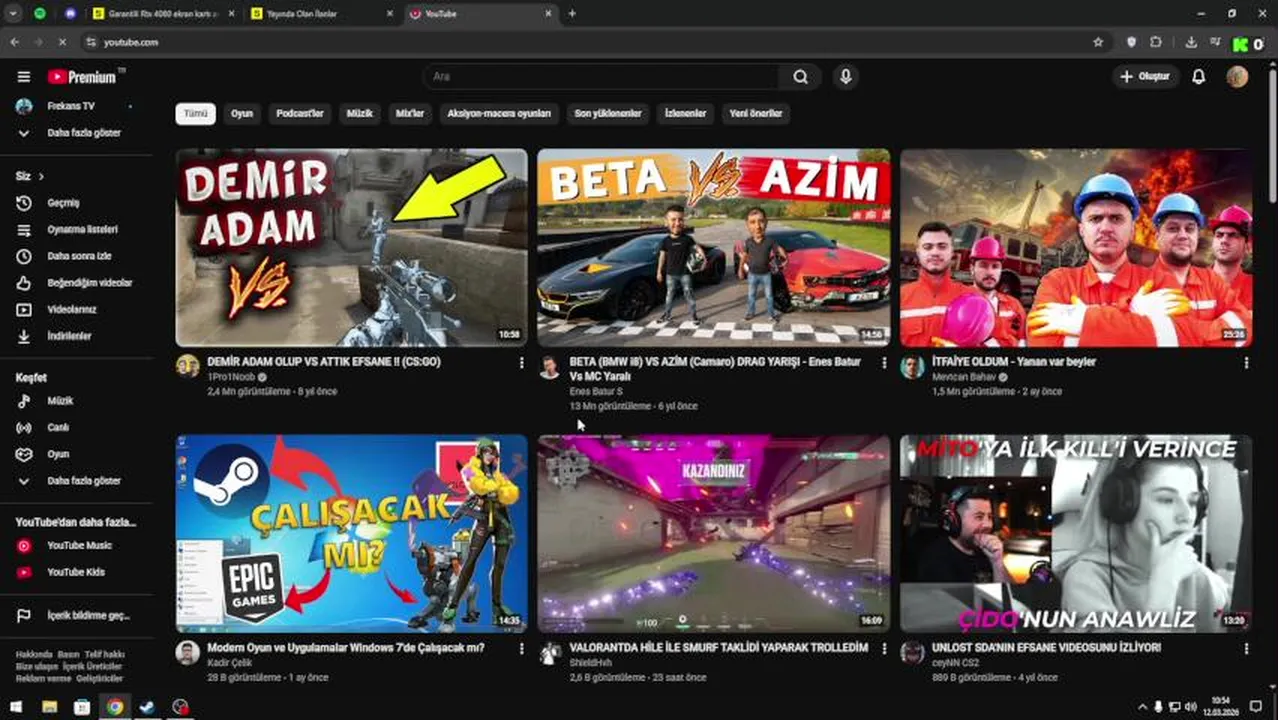Open Daha sonra izle list
Viewport: 1278px width, 720px height.
[x=76, y=256]
